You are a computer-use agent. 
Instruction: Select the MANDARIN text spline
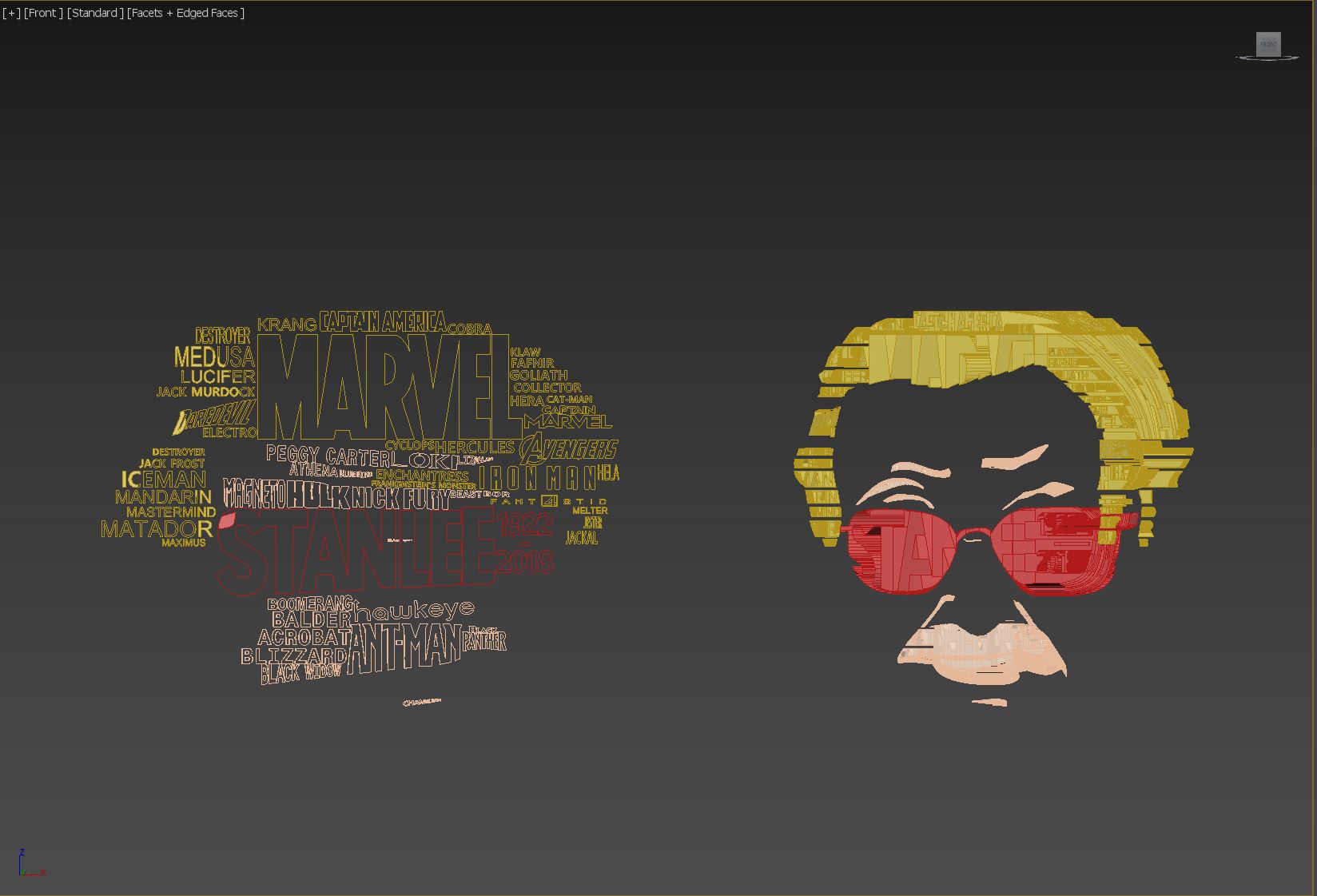pos(163,497)
